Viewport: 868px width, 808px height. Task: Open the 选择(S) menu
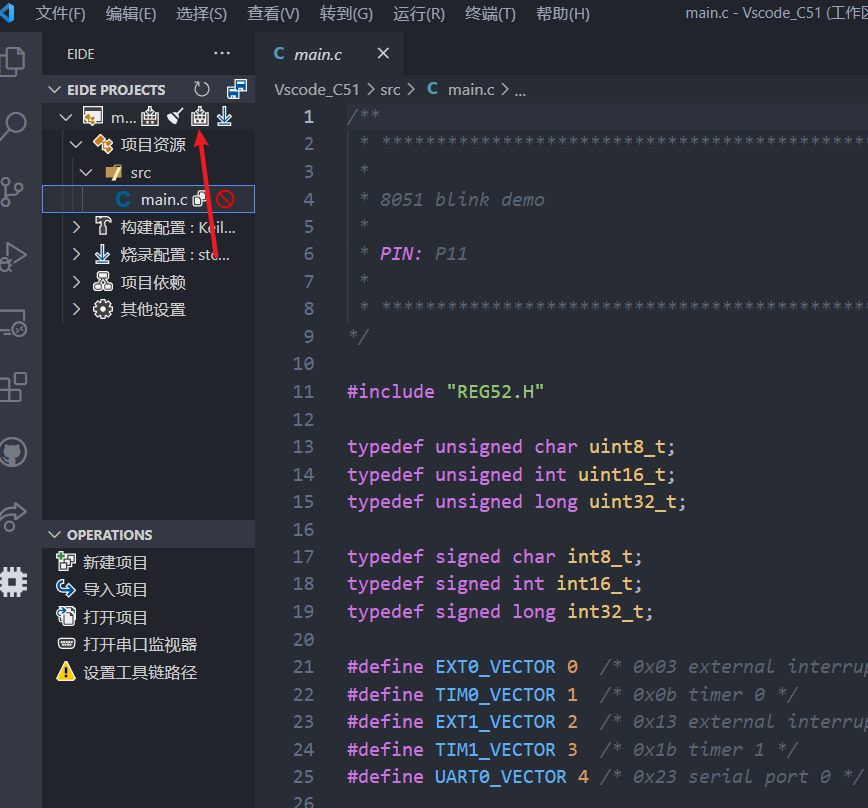point(202,13)
